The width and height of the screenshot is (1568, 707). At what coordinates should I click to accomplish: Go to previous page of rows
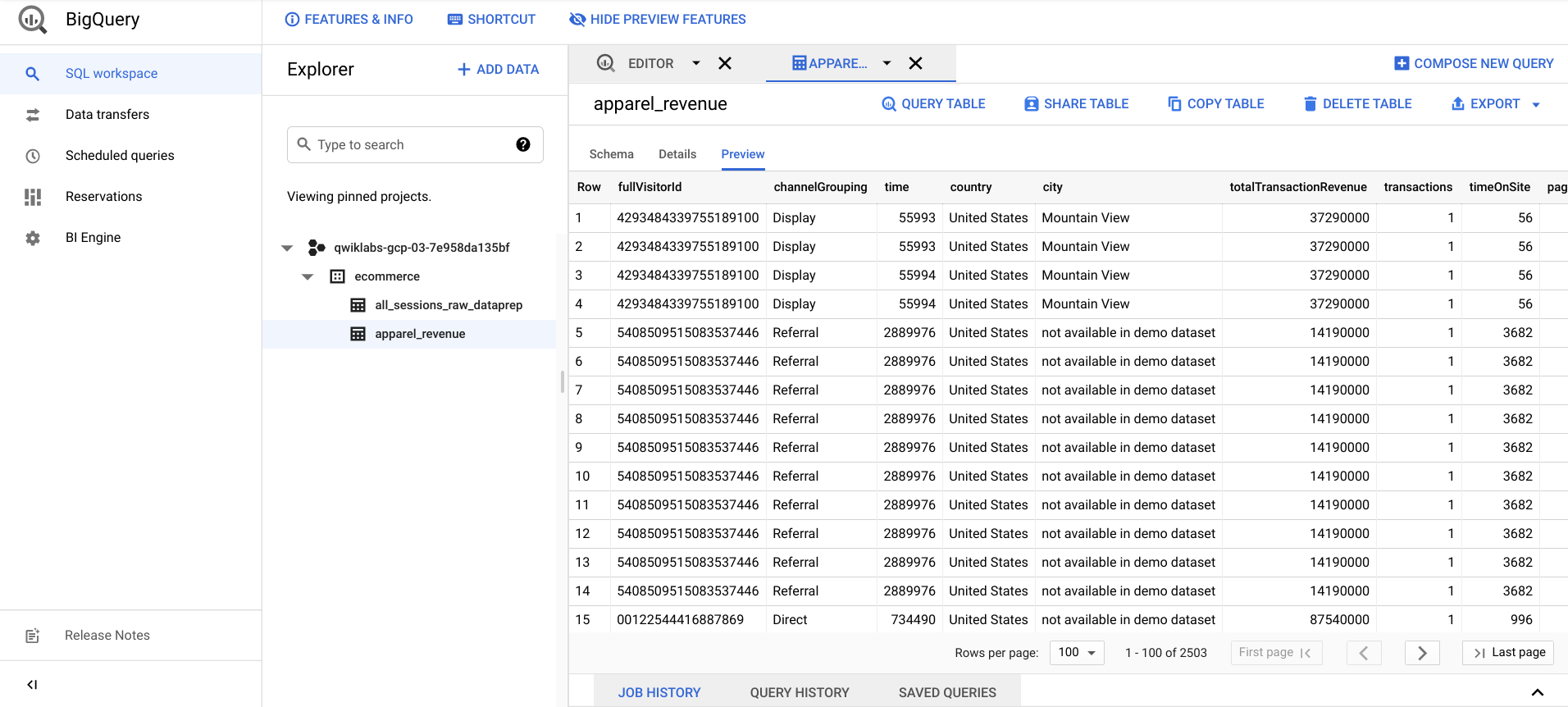[1364, 653]
